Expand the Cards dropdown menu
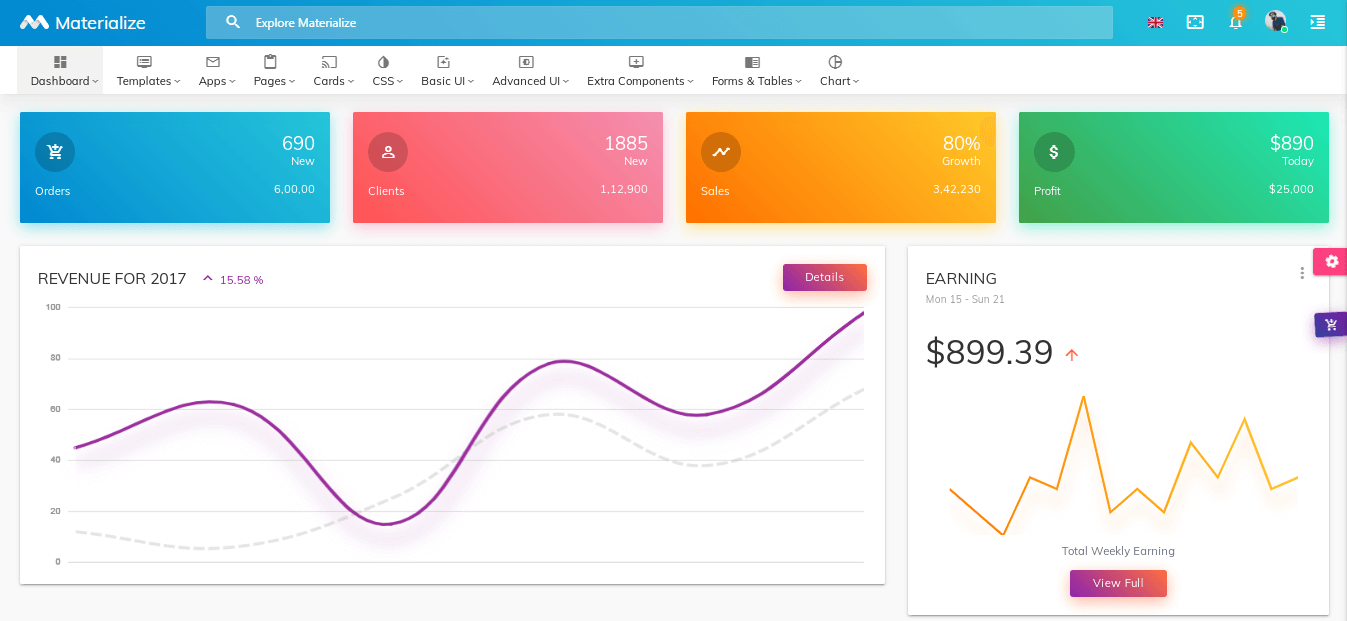Image resolution: width=1347 pixels, height=621 pixels. tap(350, 82)
